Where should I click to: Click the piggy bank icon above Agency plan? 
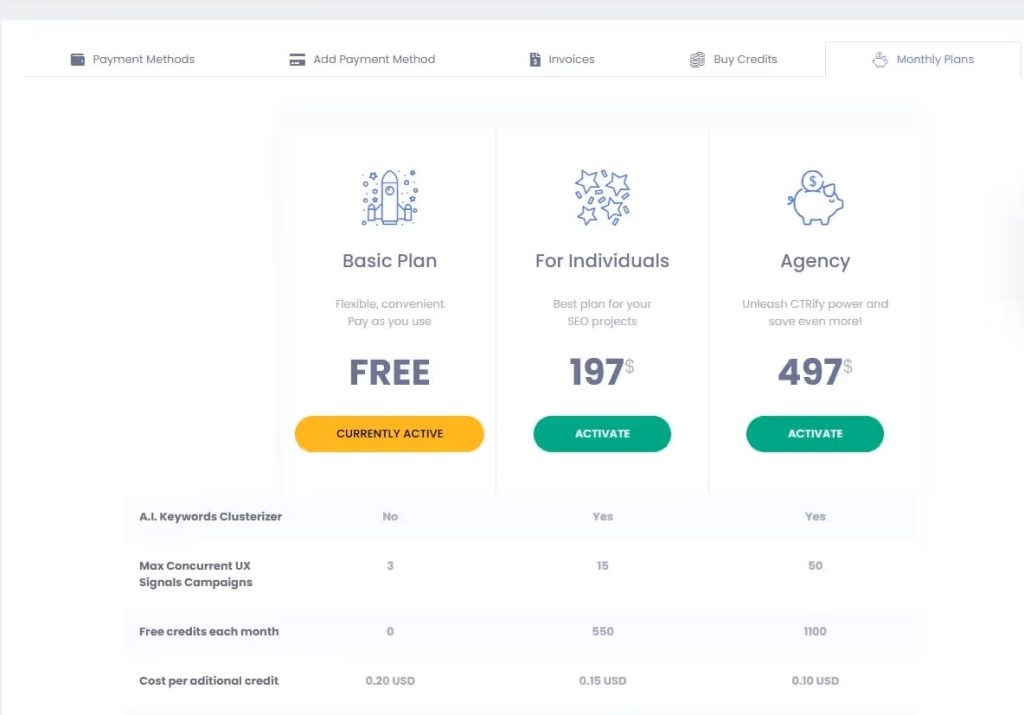(x=815, y=198)
